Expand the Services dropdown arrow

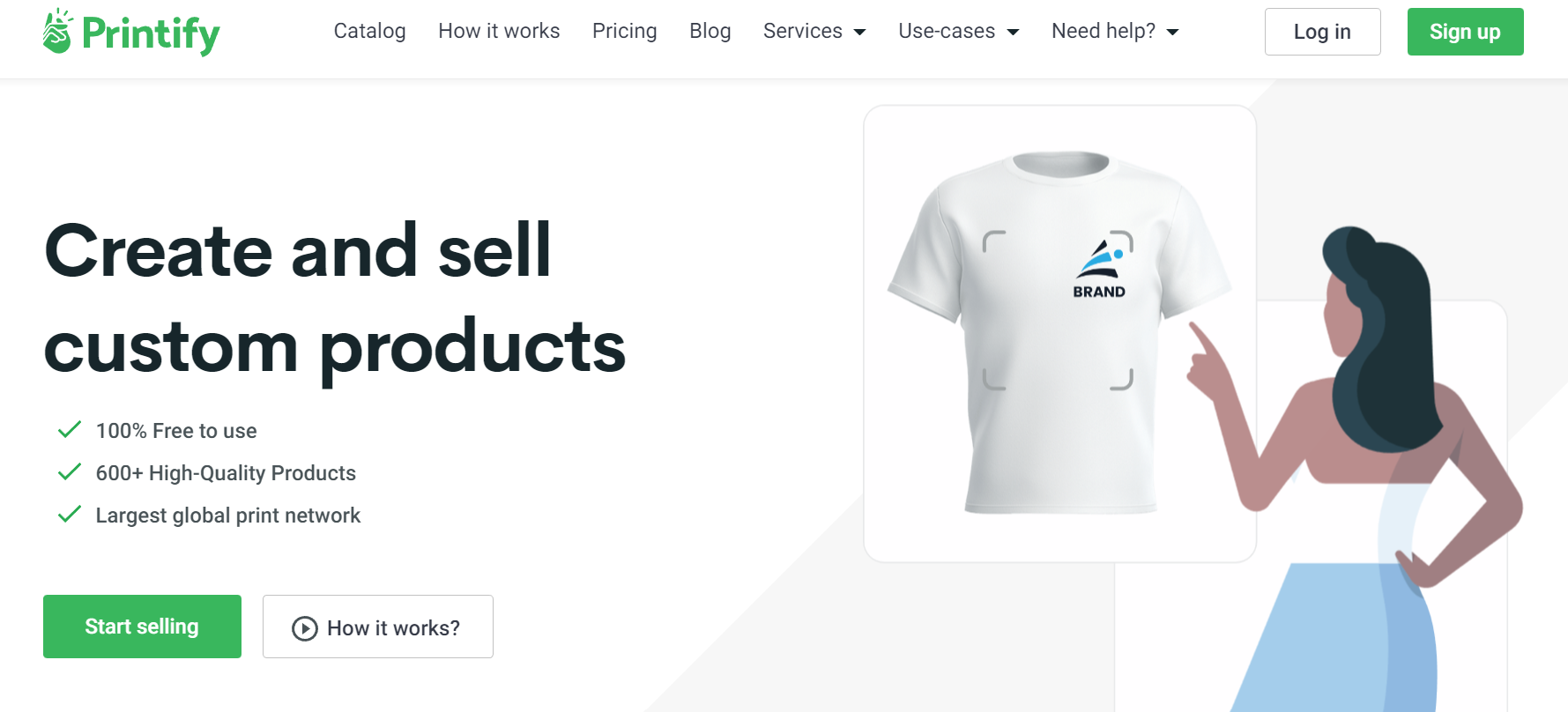click(860, 33)
